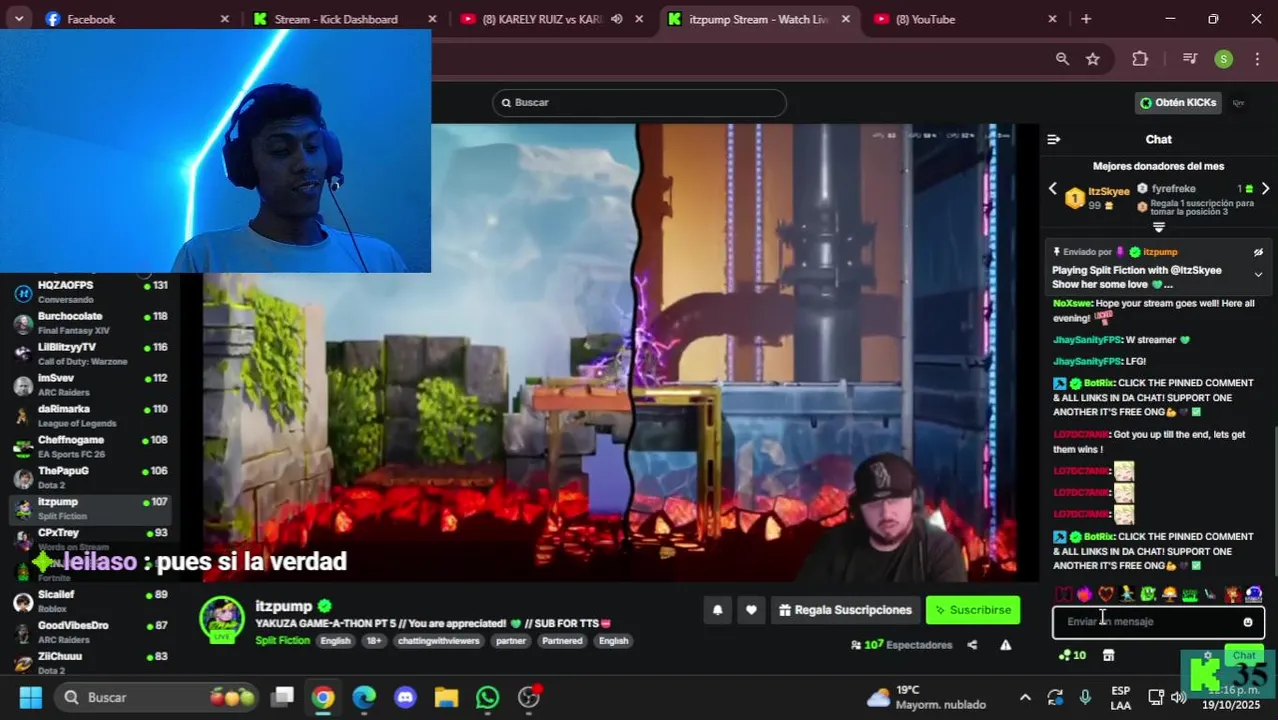Click Regala Suscripciones button
The width and height of the screenshot is (1278, 720).
845,610
